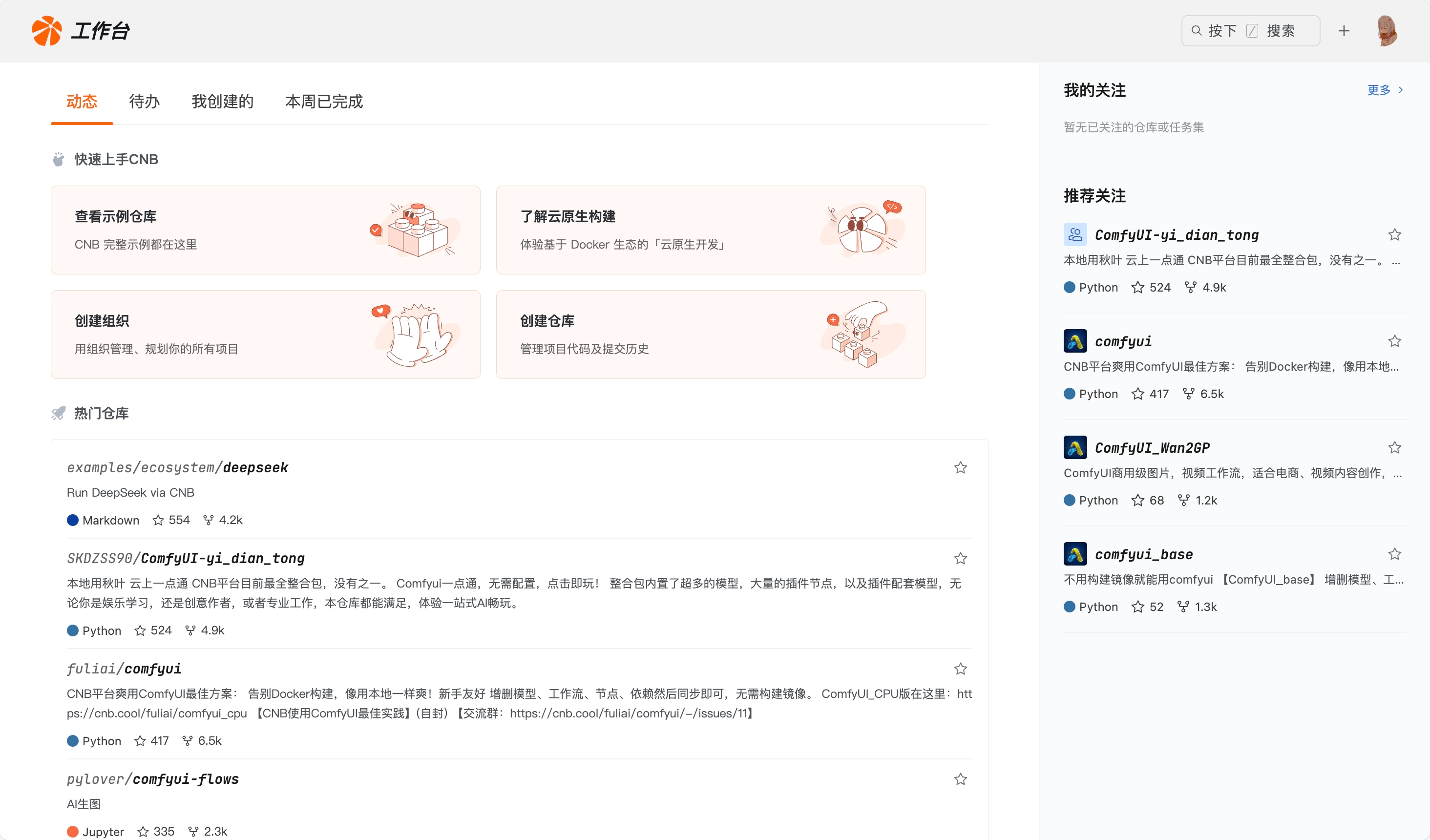The width and height of the screenshot is (1430, 840).
Task: Select the 我创建的 tab
Action: coord(222,102)
